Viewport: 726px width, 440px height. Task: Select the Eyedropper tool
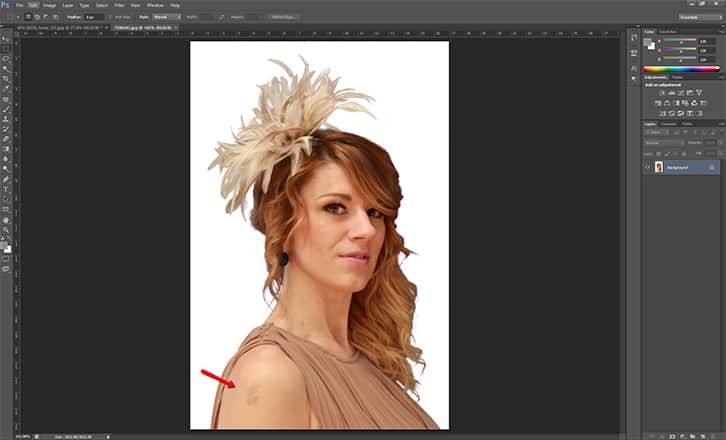click(x=6, y=88)
